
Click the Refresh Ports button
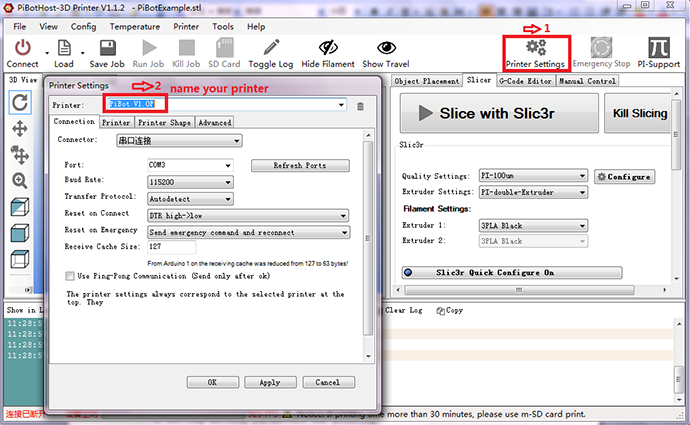pos(300,164)
